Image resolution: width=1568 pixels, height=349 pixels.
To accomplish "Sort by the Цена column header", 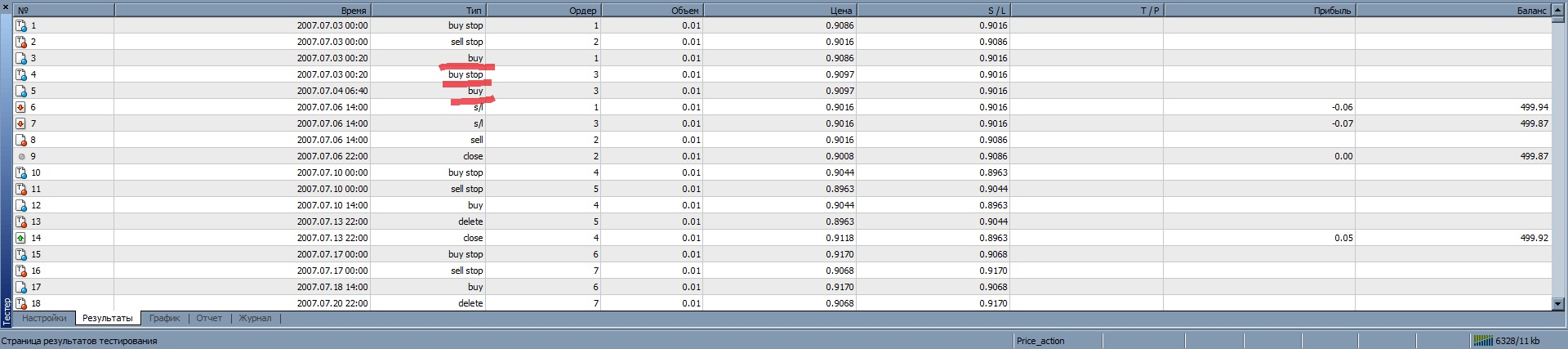I will click(780, 11).
